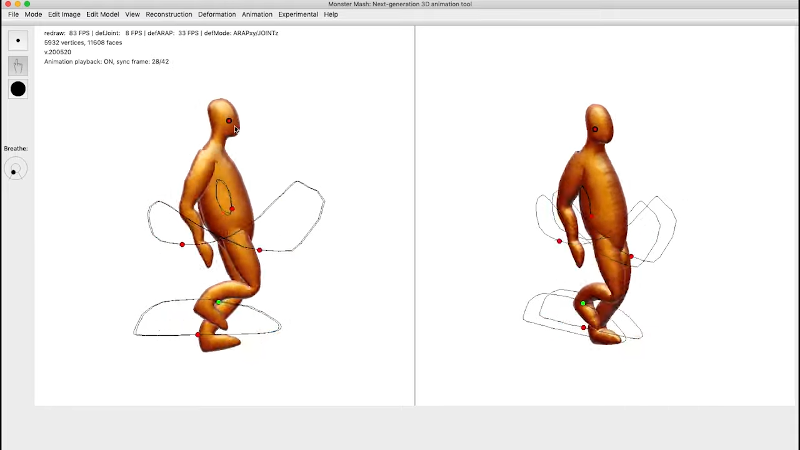The image size is (800, 450).
Task: Click head control point on right model
Action: pyautogui.click(x=595, y=129)
